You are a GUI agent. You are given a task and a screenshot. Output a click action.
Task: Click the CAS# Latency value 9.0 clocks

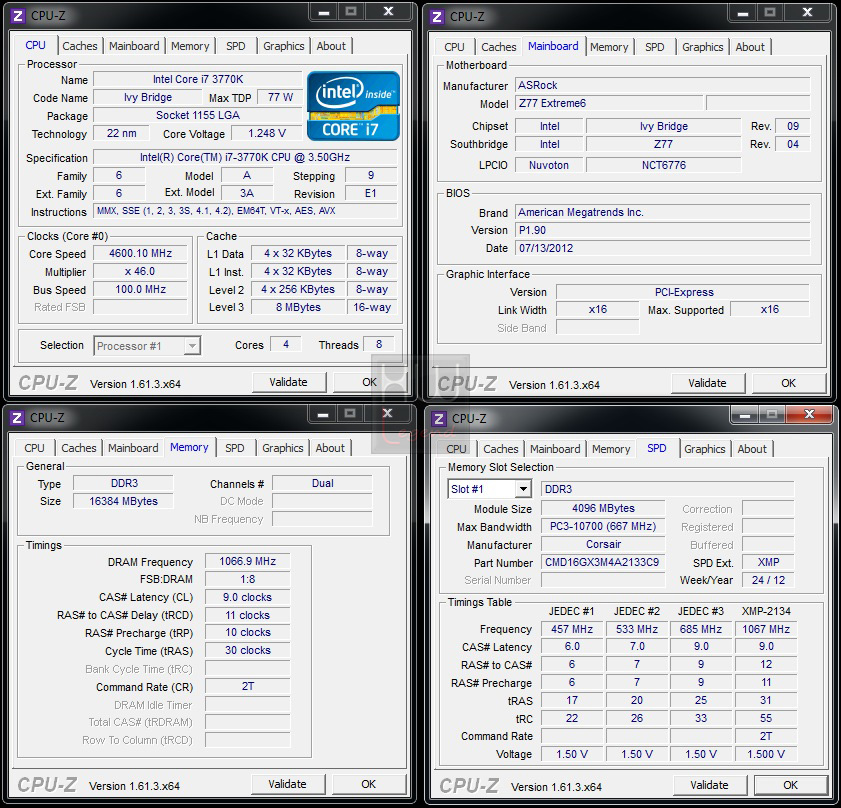[248, 598]
